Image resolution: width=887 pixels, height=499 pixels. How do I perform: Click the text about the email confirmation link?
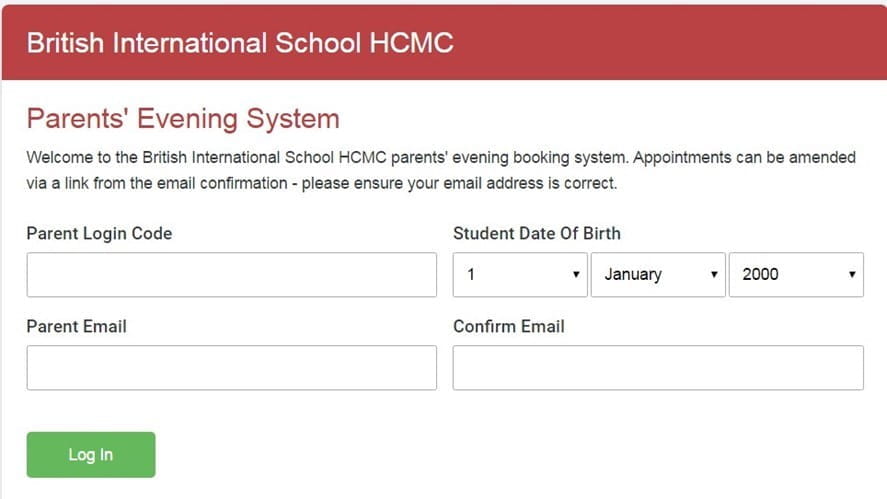[322, 184]
